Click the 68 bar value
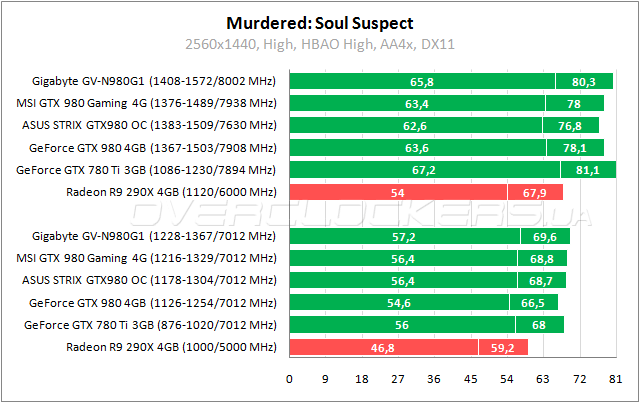Viewport: 640px width, 403px height. pos(539,325)
